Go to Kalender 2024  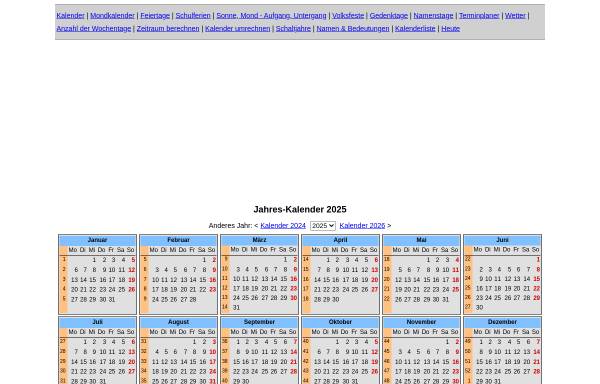[x=283, y=226]
